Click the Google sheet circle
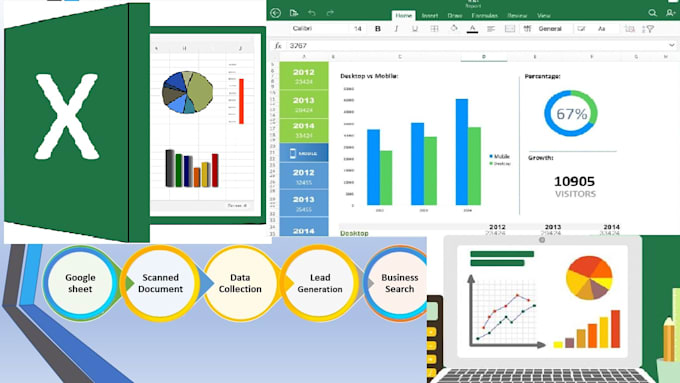Viewport: 680px width, 383px height. pos(80,283)
